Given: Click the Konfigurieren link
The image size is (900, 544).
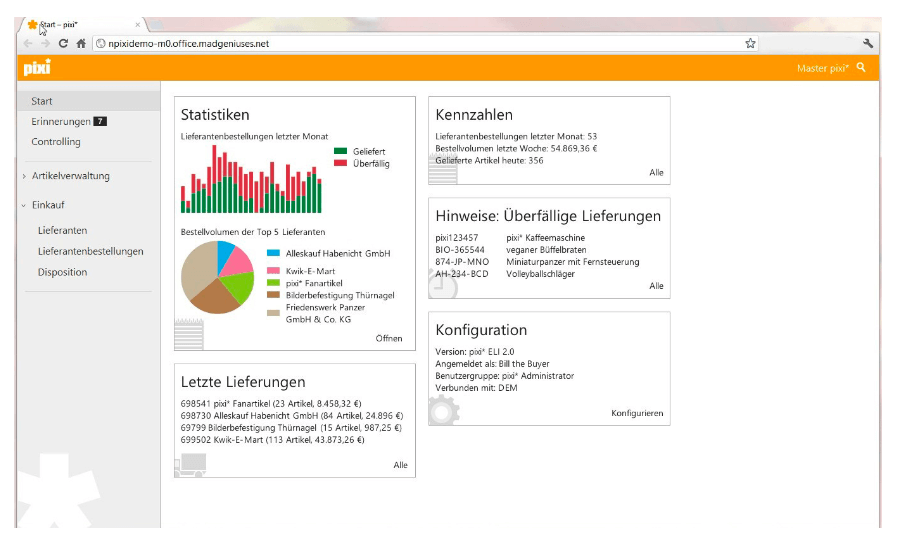Looking at the screenshot, I should tap(637, 413).
